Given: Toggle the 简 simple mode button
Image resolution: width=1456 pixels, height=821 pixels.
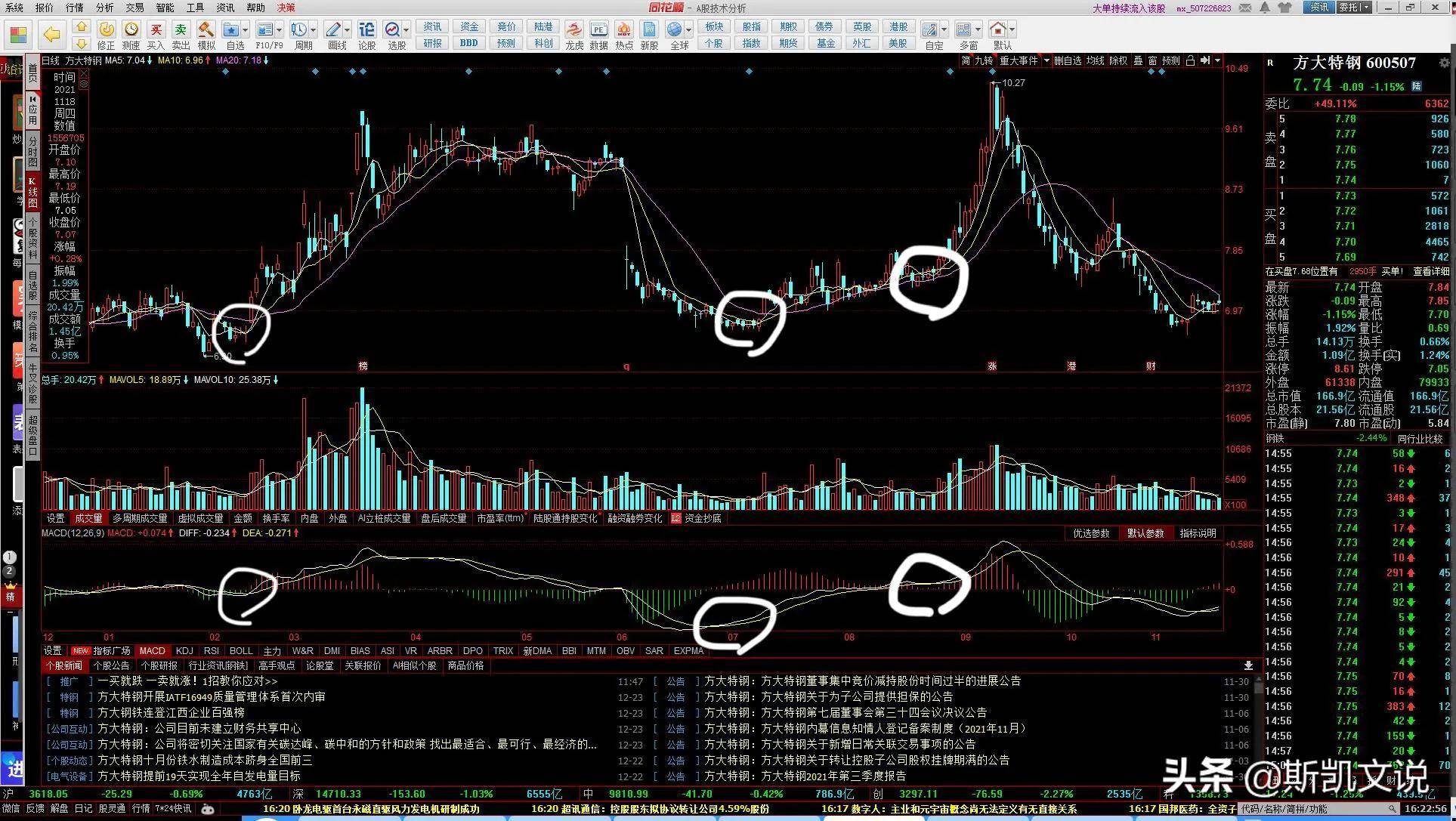Looking at the screenshot, I should click(x=966, y=60).
